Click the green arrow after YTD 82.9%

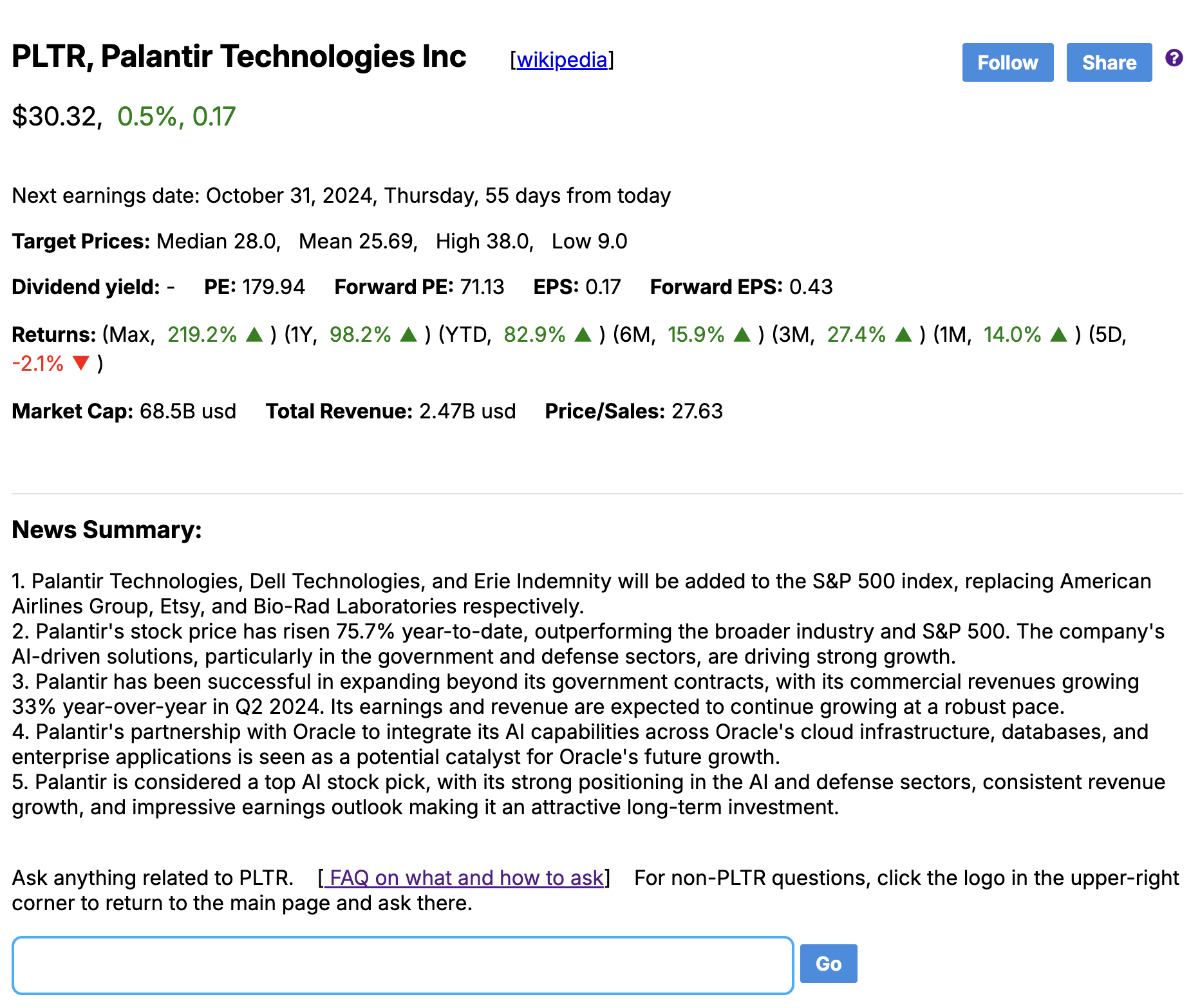click(x=583, y=335)
